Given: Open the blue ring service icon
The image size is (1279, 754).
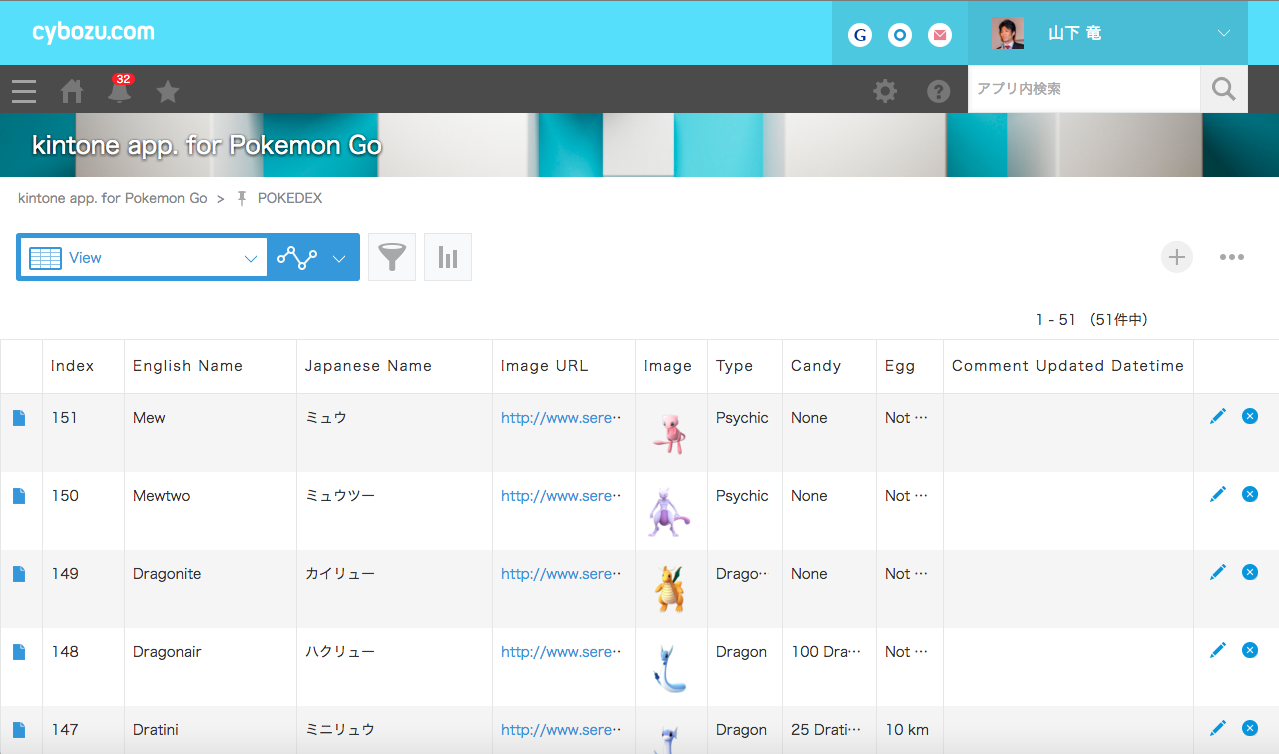Looking at the screenshot, I should pos(900,35).
